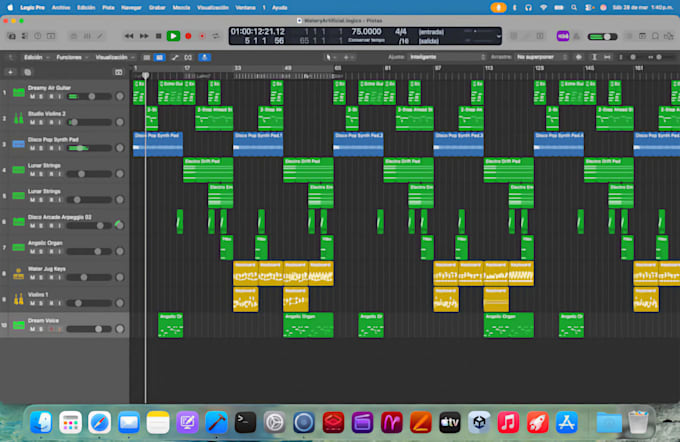Adjust the master volume slider

602,36
